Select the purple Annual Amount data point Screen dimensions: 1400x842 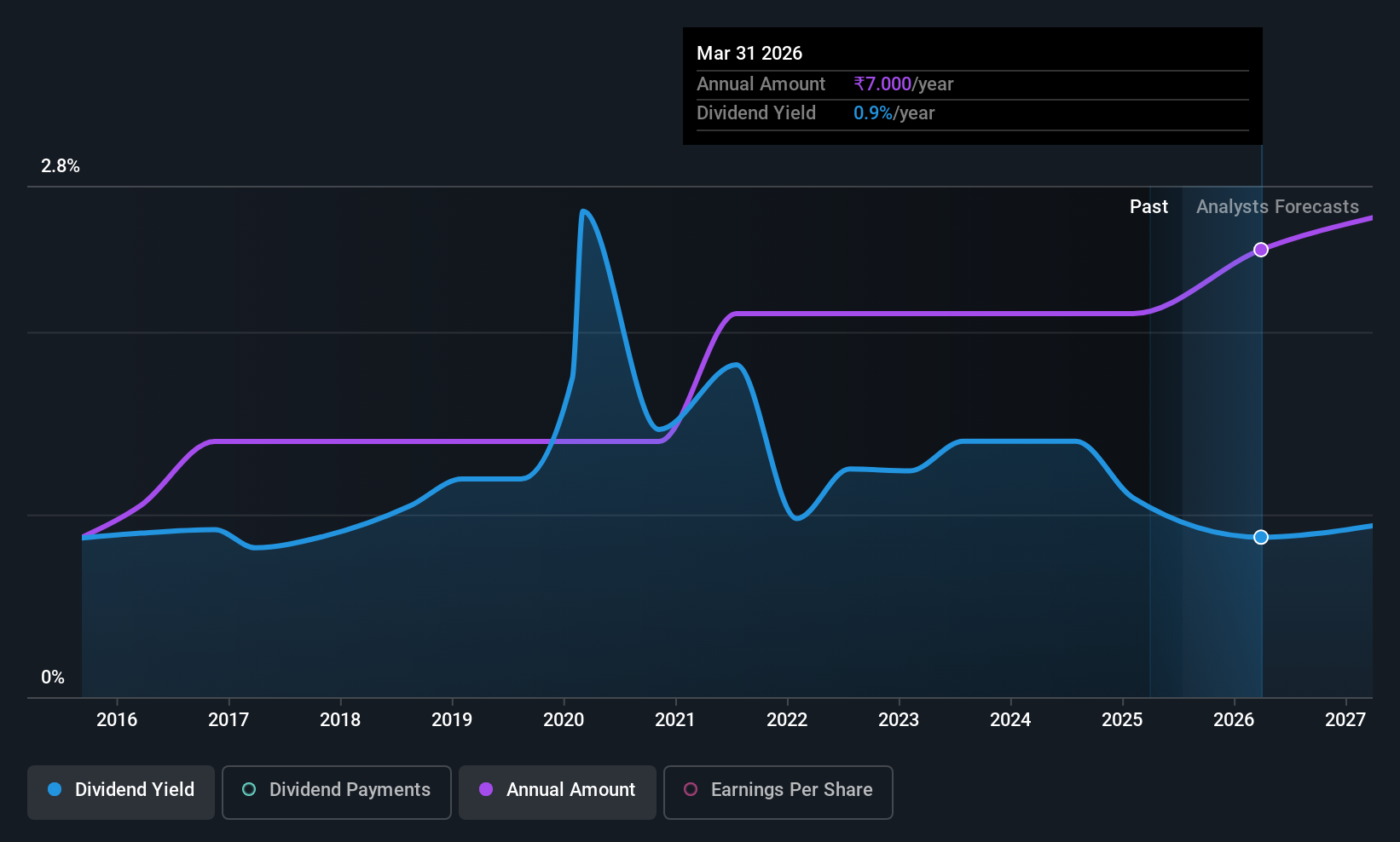click(x=1261, y=250)
